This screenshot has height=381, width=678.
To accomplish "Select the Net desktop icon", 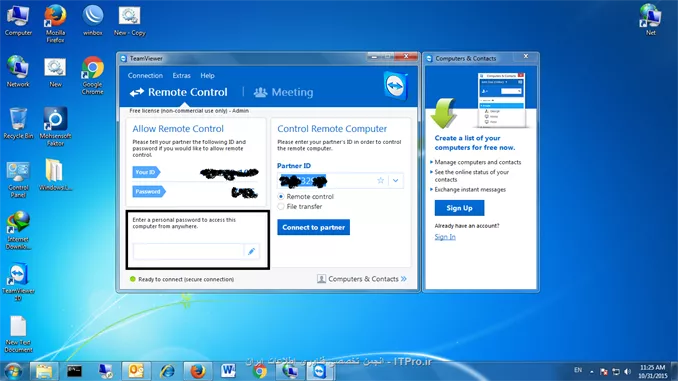I will [x=650, y=19].
